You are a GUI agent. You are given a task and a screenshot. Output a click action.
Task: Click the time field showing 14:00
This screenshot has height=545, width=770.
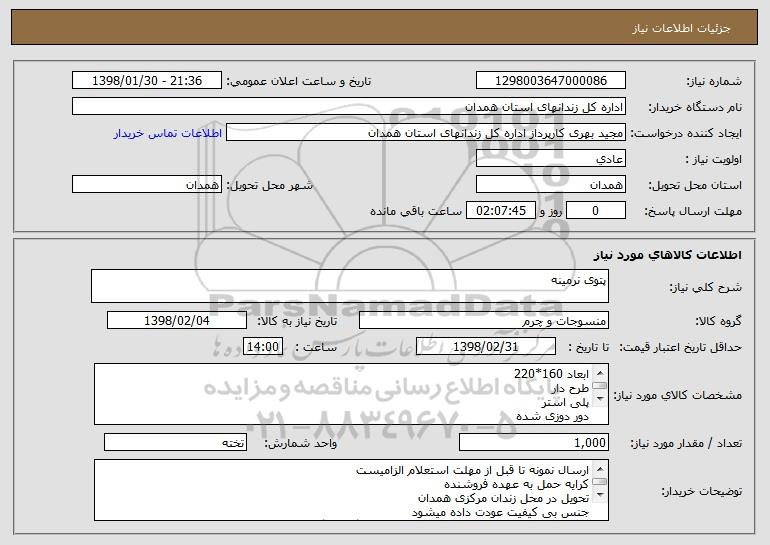263,346
